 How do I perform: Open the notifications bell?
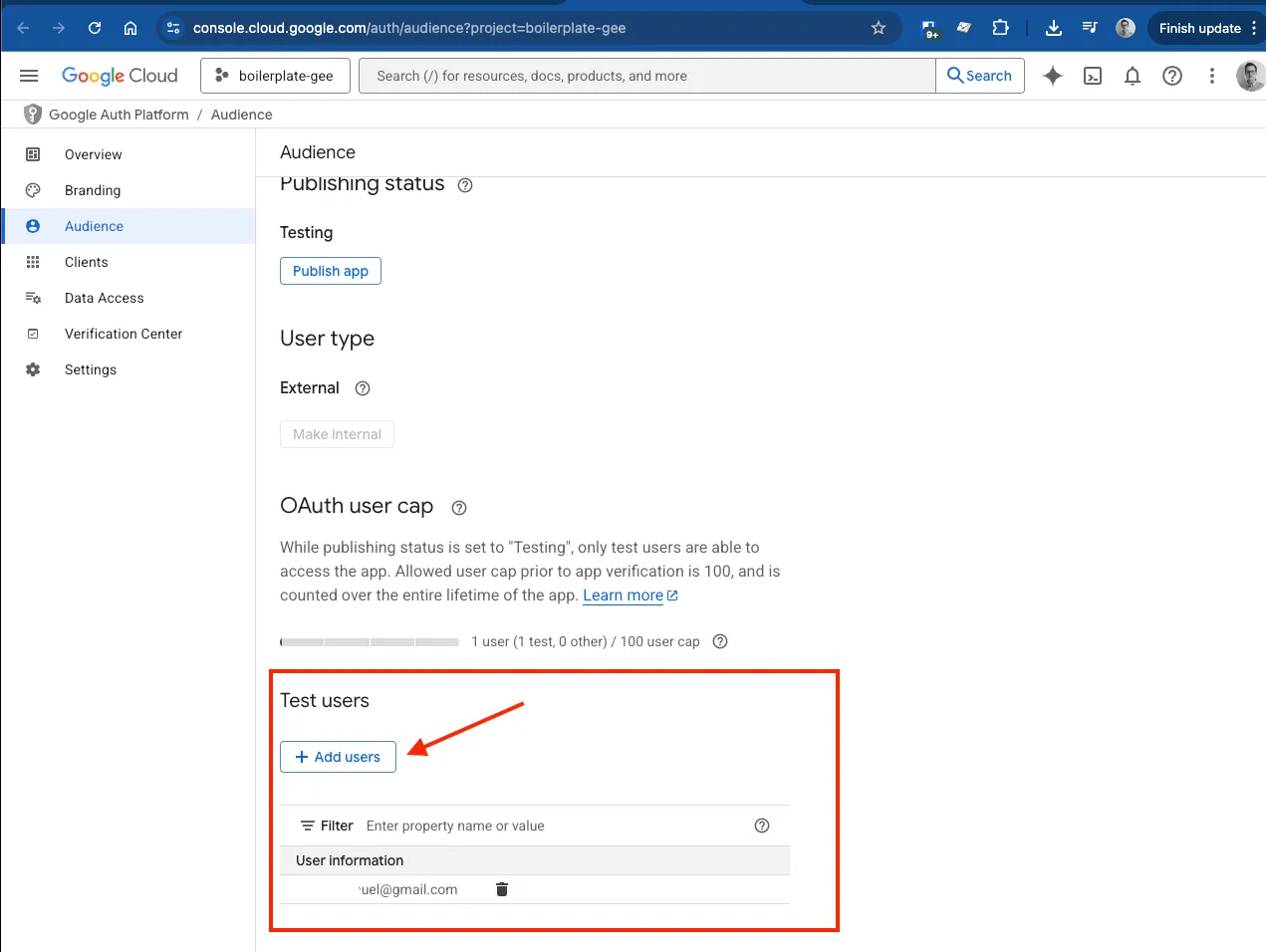point(1133,76)
